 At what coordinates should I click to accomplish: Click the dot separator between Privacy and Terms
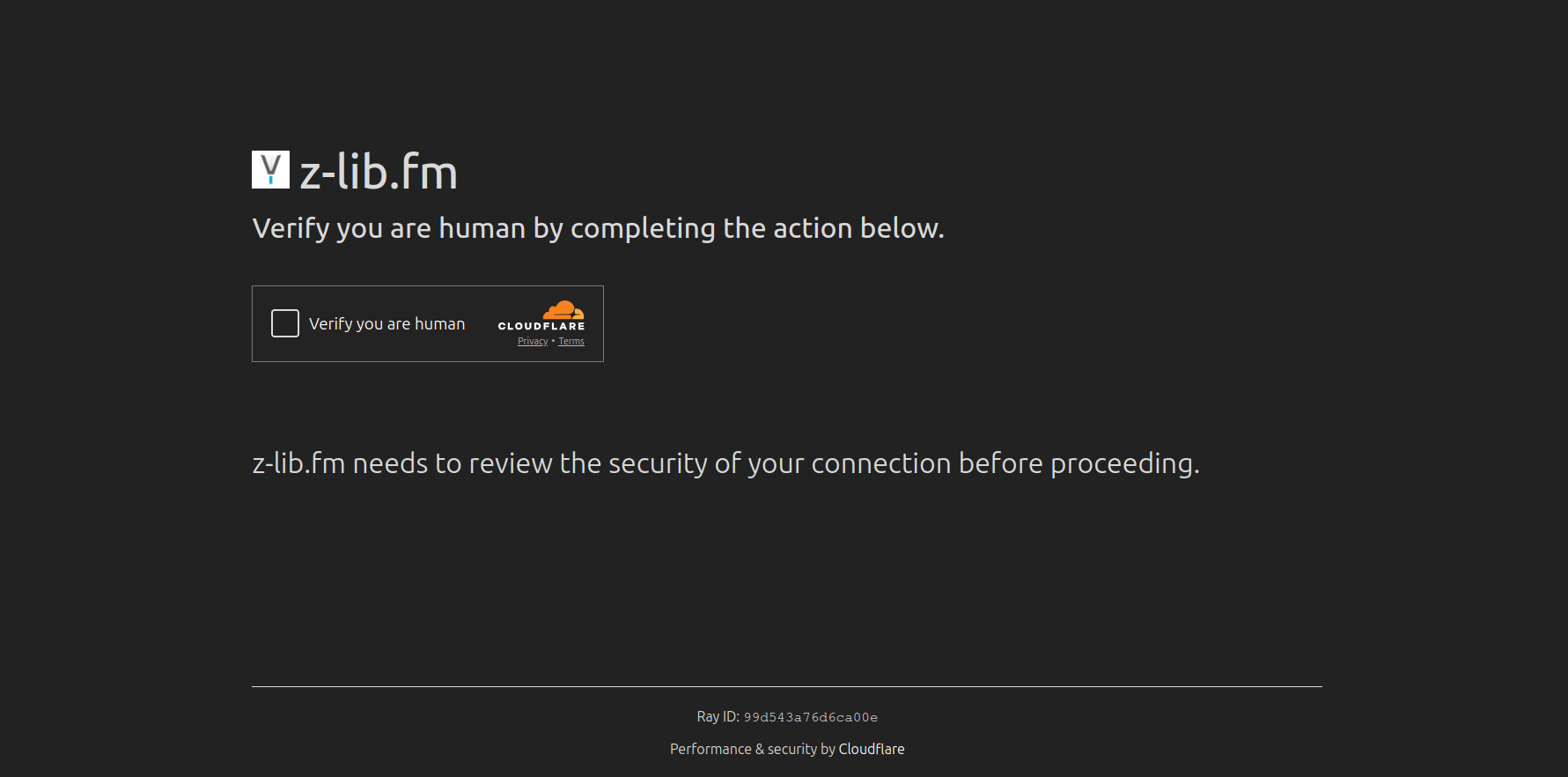pos(553,341)
